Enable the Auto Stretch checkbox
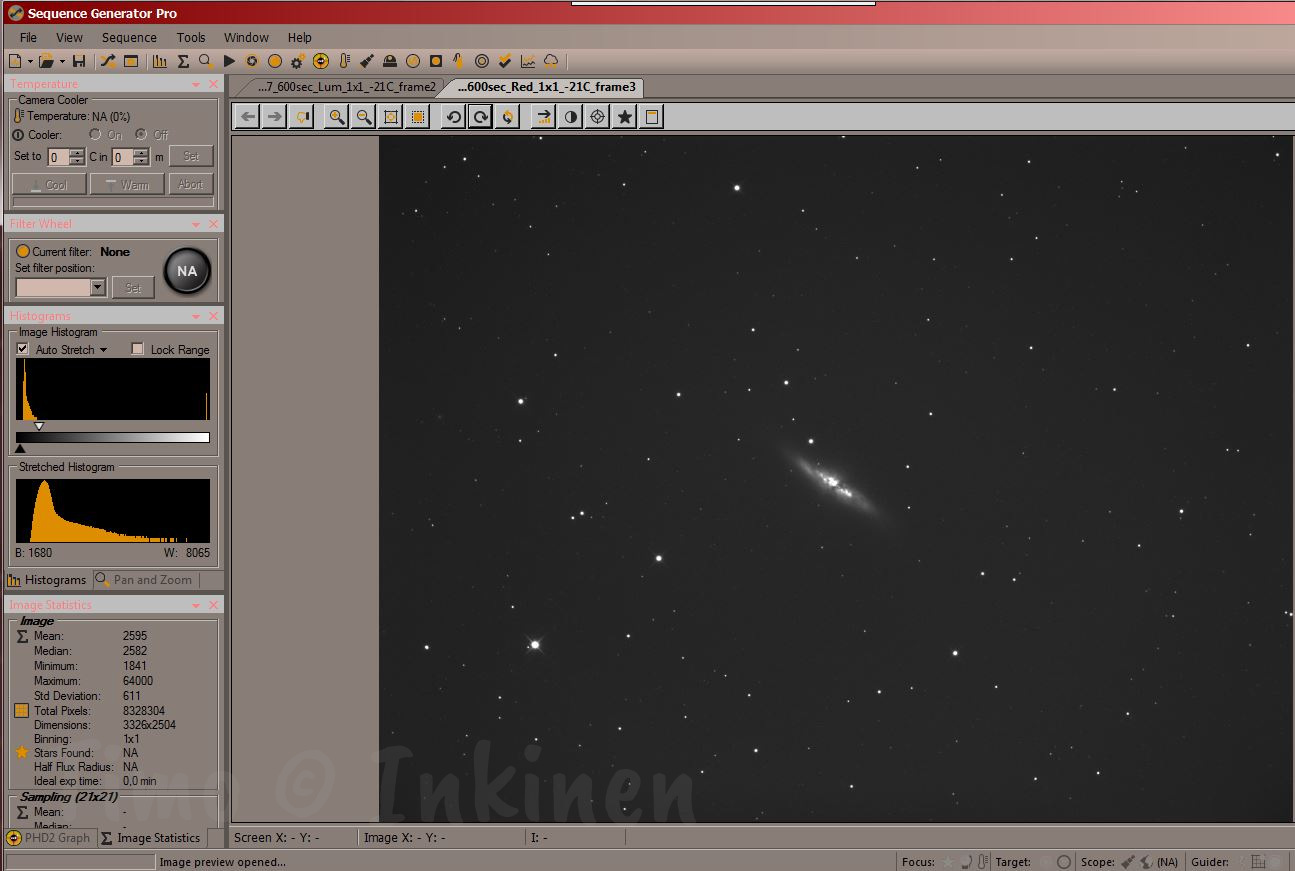 (23, 349)
